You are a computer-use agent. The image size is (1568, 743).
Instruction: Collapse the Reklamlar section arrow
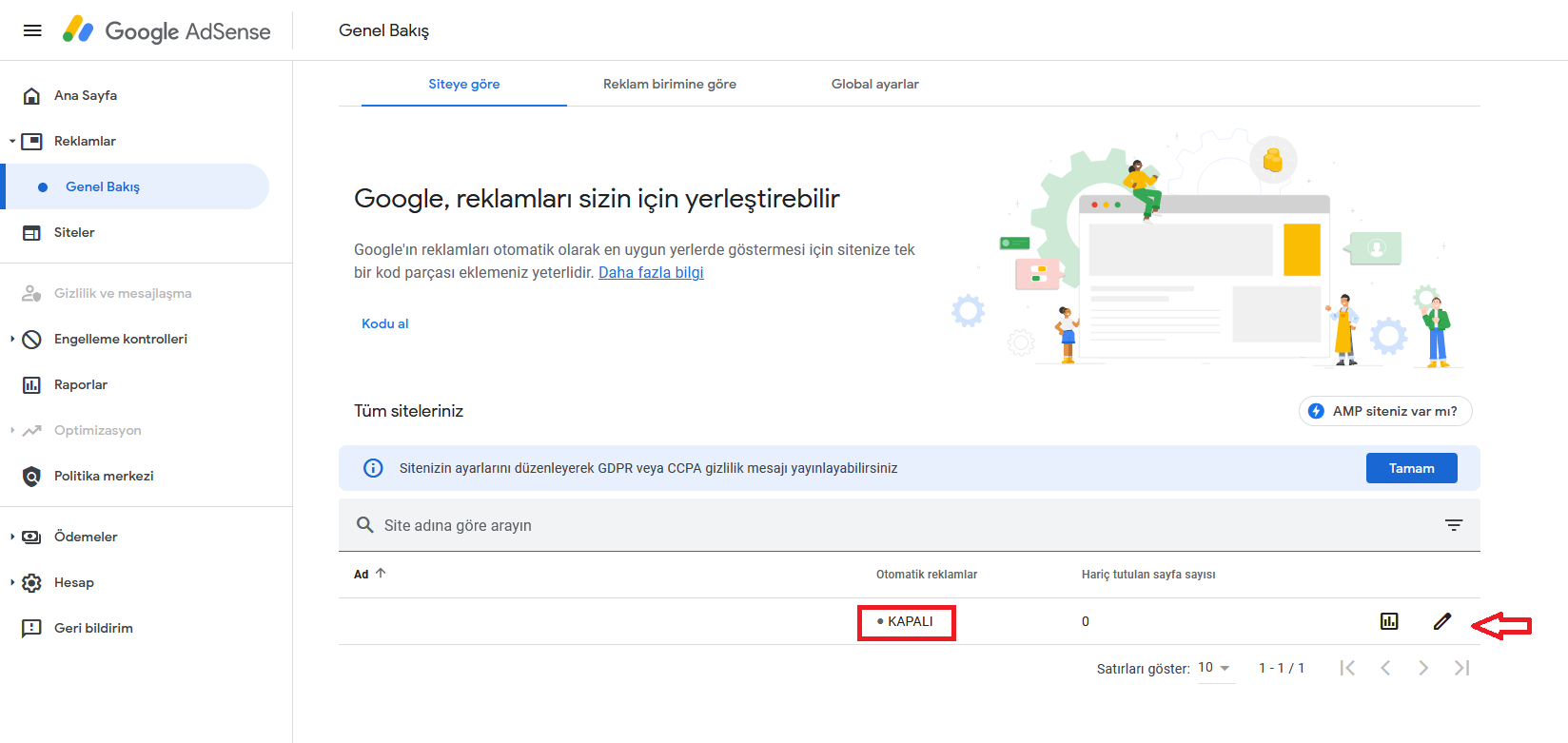[12, 141]
